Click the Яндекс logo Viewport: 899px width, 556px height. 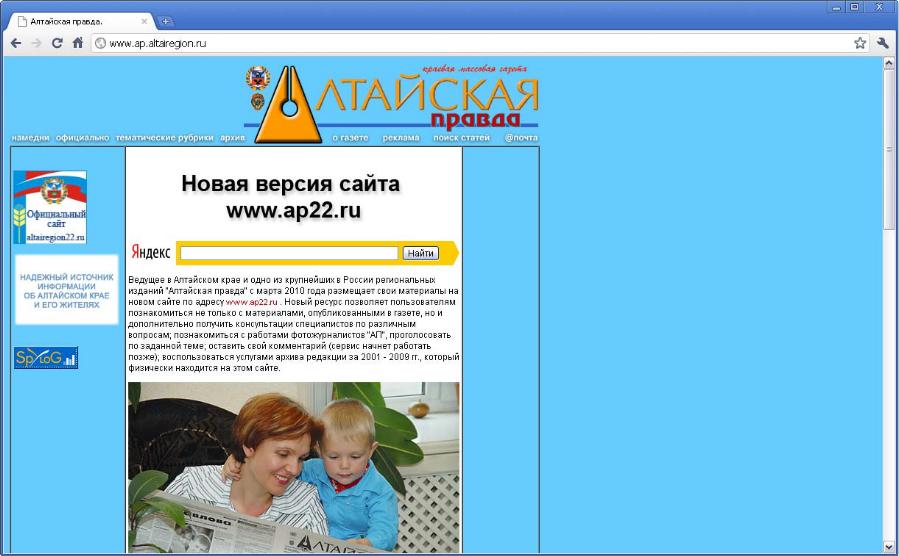point(151,252)
